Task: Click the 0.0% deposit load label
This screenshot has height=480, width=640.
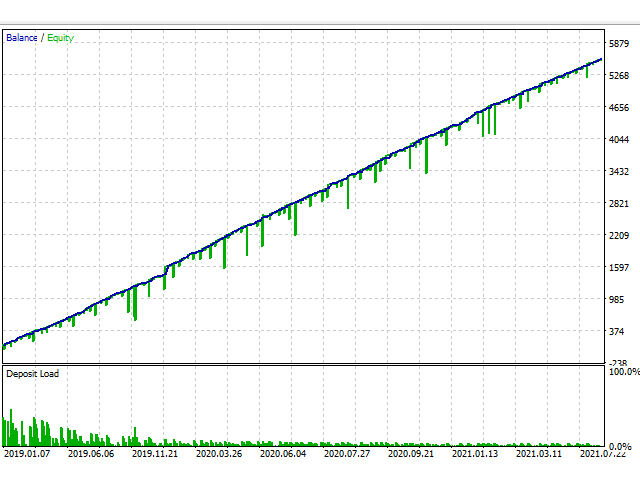Action: click(620, 447)
